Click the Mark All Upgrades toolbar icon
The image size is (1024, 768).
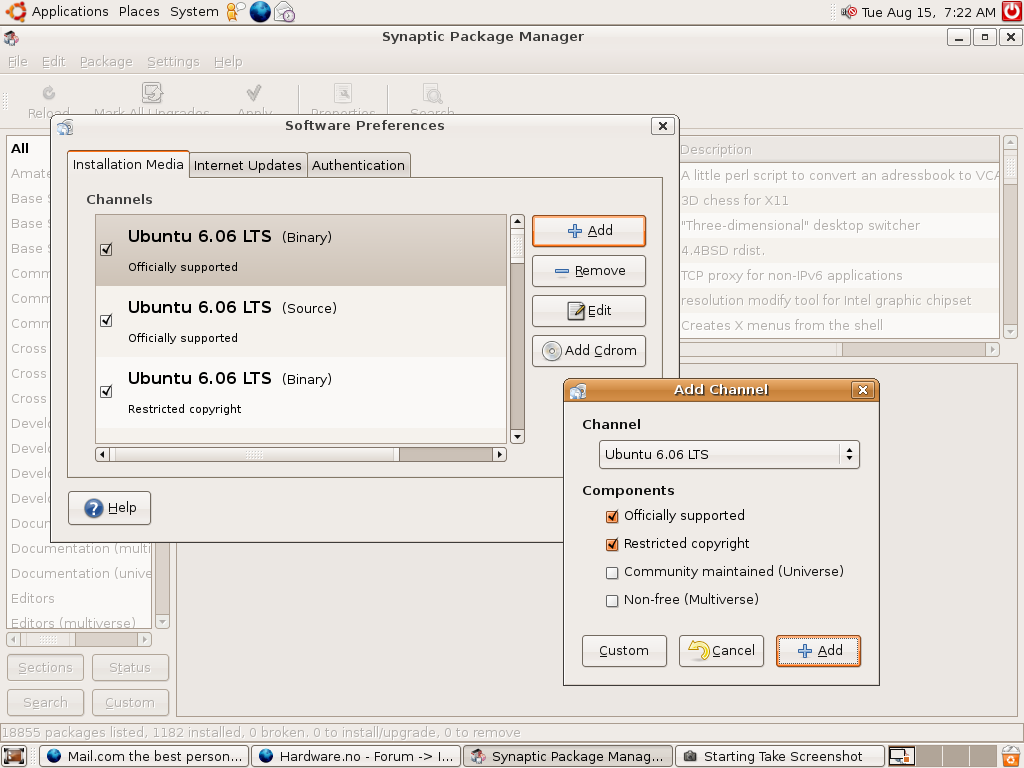click(152, 93)
